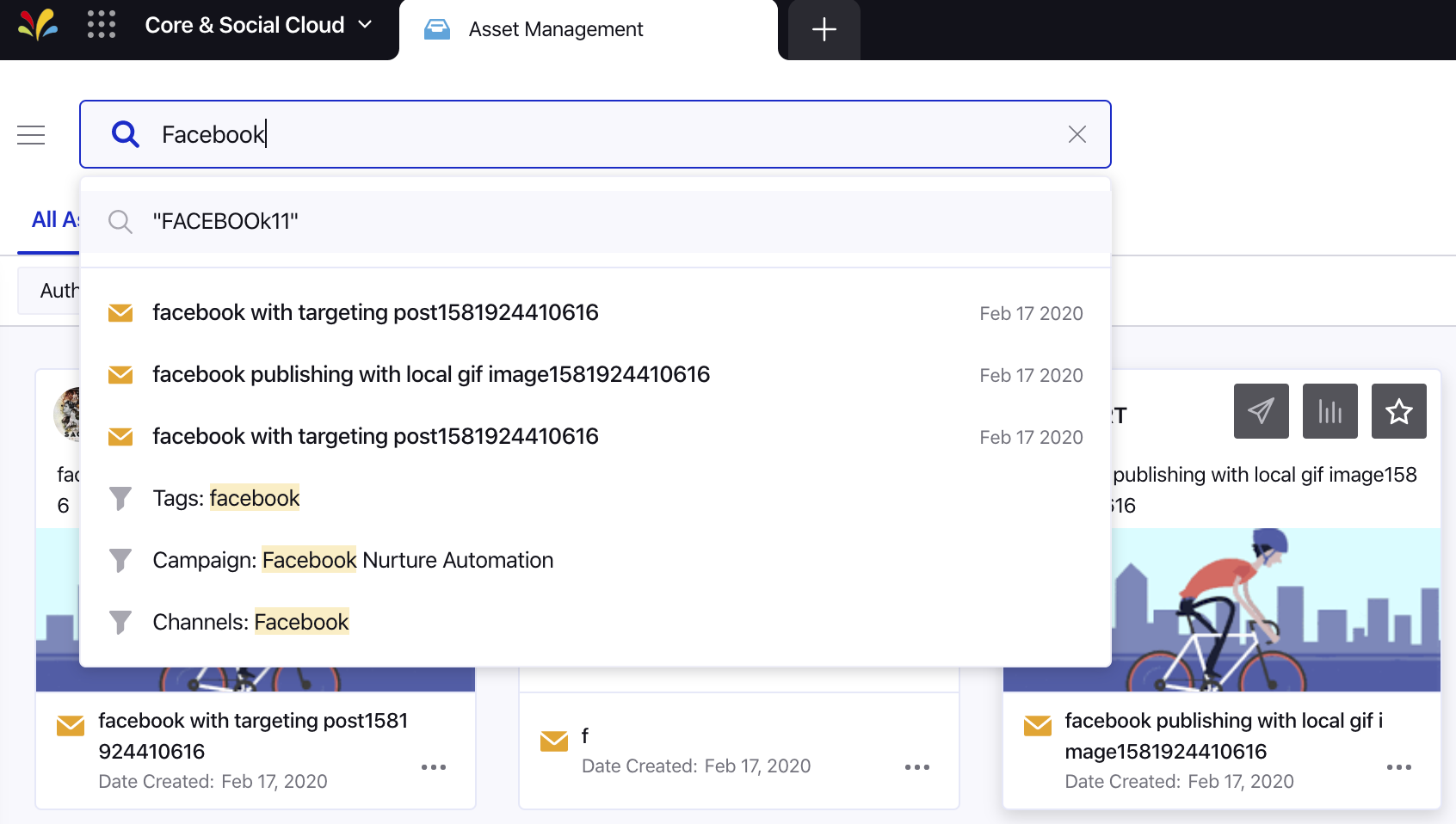Viewport: 1456px width, 824px height.
Task: Click envelope icon on local gif card
Action: point(1038,726)
